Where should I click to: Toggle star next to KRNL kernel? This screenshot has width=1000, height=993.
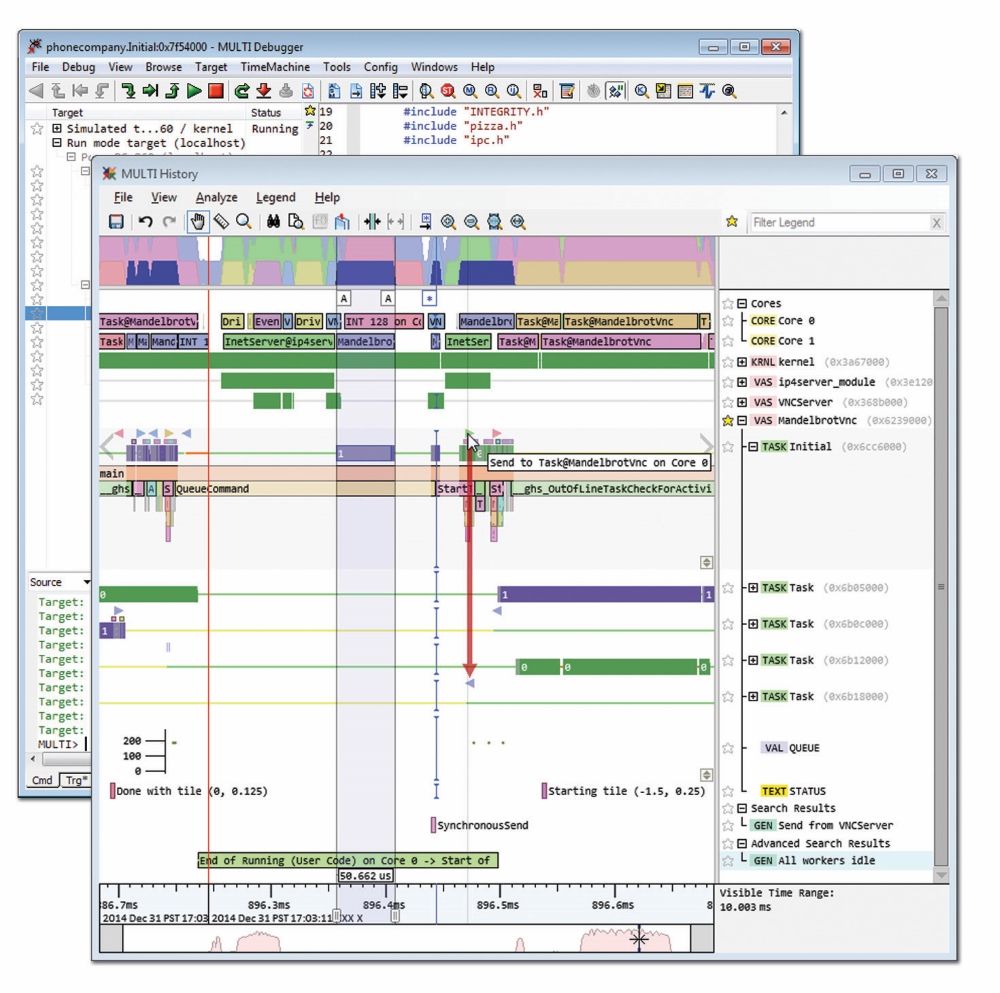coord(729,362)
